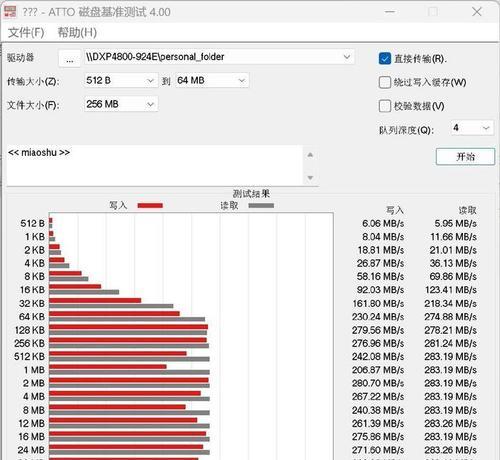Click the description box scroll down arrow
The width and height of the screenshot is (500, 460).
tap(310, 178)
